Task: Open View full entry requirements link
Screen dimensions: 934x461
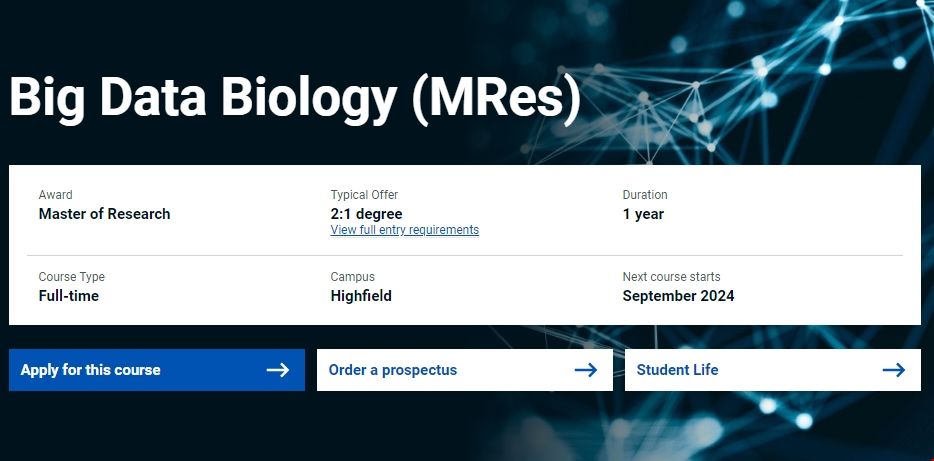Action: click(x=405, y=230)
